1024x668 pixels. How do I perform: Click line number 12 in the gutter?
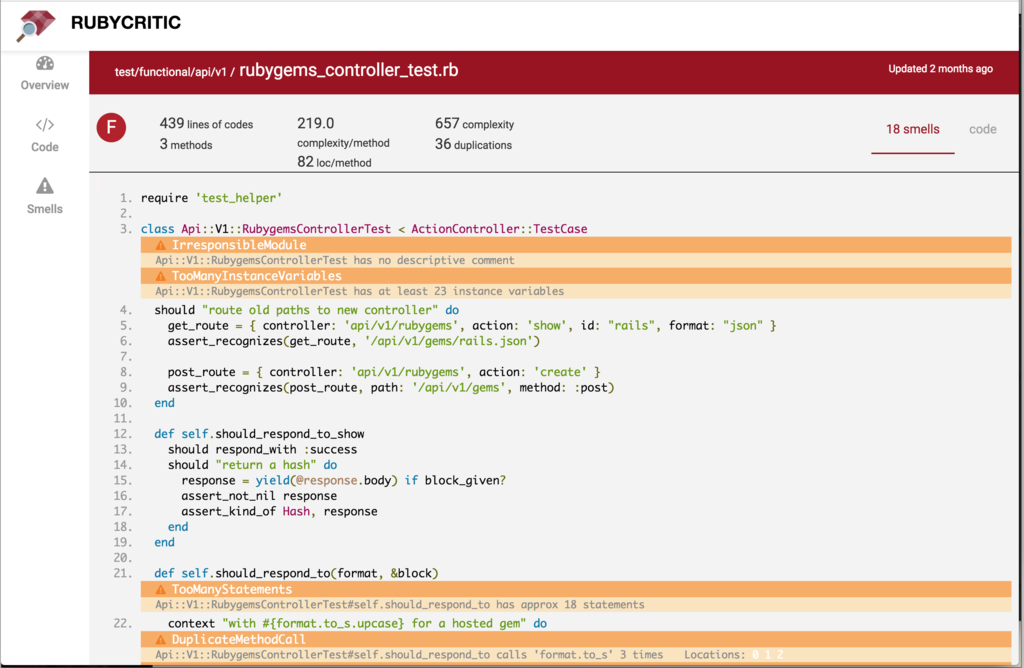pyautogui.click(x=123, y=434)
